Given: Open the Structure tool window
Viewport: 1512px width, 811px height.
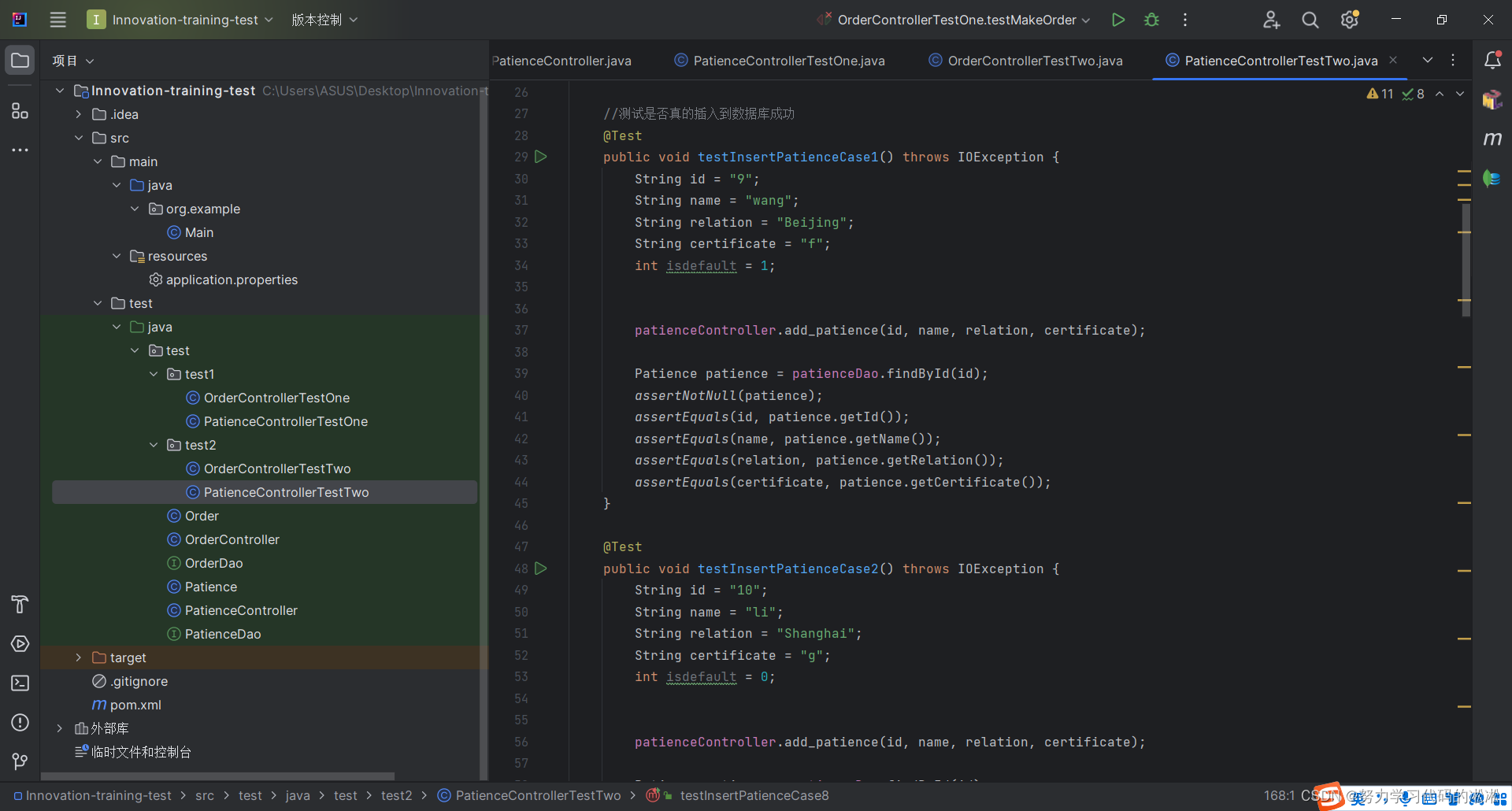Looking at the screenshot, I should point(20,110).
